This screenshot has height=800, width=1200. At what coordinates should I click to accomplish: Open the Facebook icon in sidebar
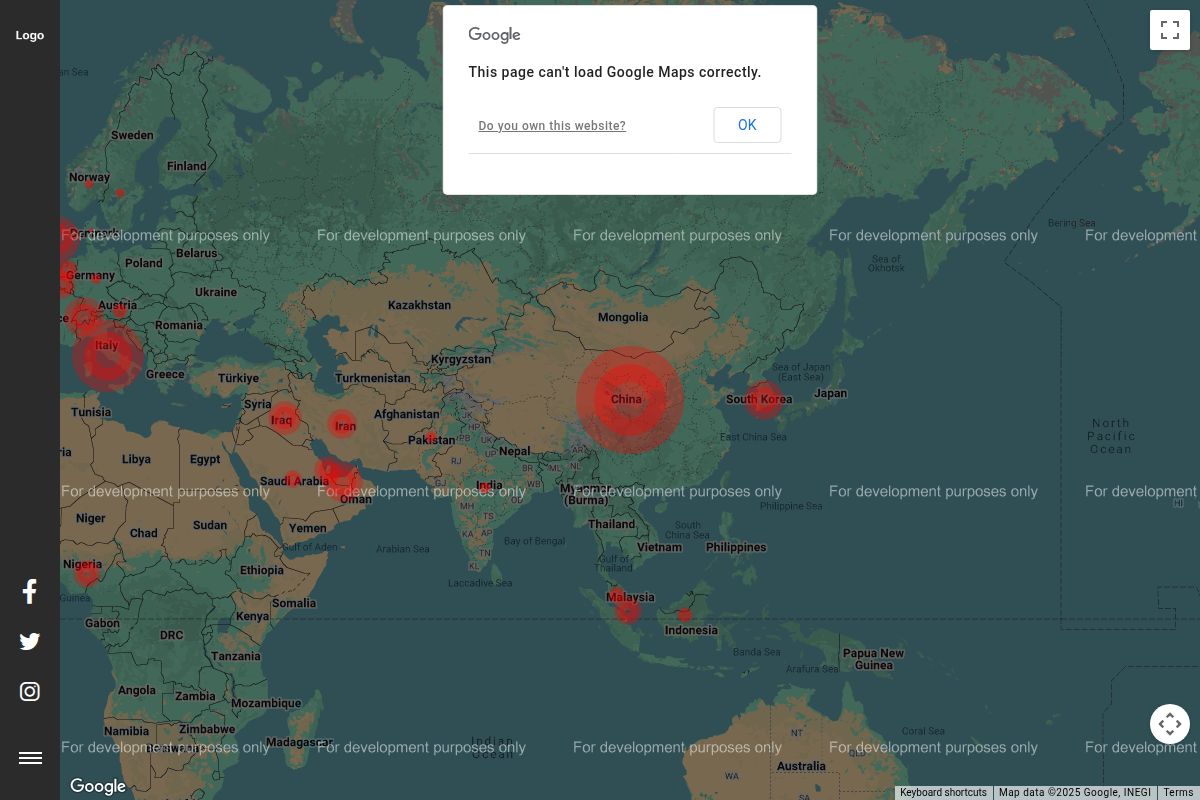coord(30,592)
